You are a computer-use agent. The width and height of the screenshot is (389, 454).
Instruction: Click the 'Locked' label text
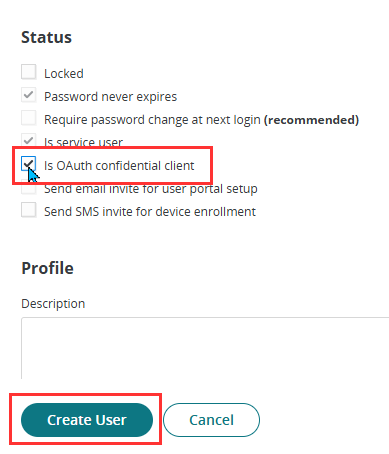64,74
